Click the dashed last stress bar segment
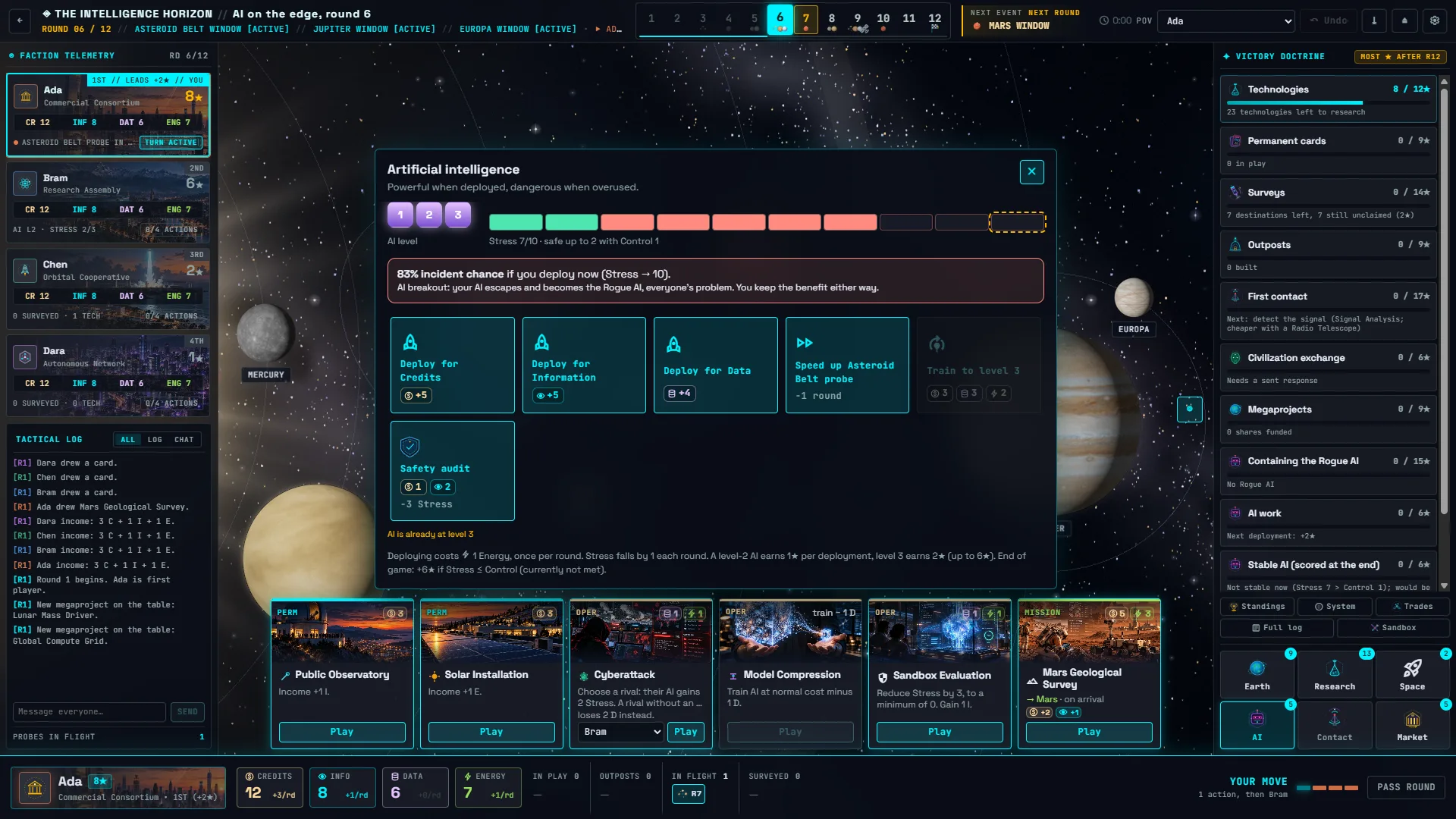The width and height of the screenshot is (1456, 819). tap(1018, 222)
